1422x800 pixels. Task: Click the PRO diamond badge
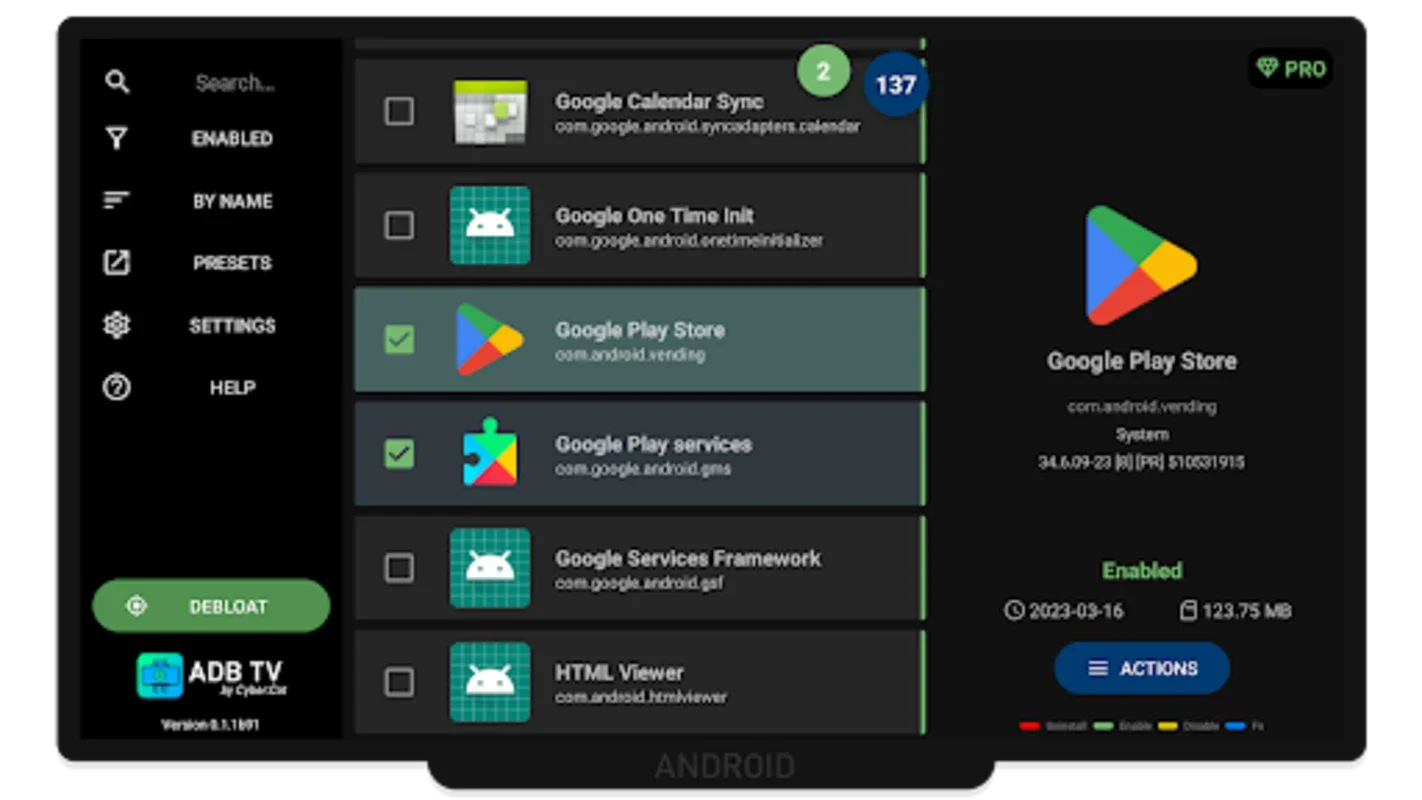coord(1290,69)
